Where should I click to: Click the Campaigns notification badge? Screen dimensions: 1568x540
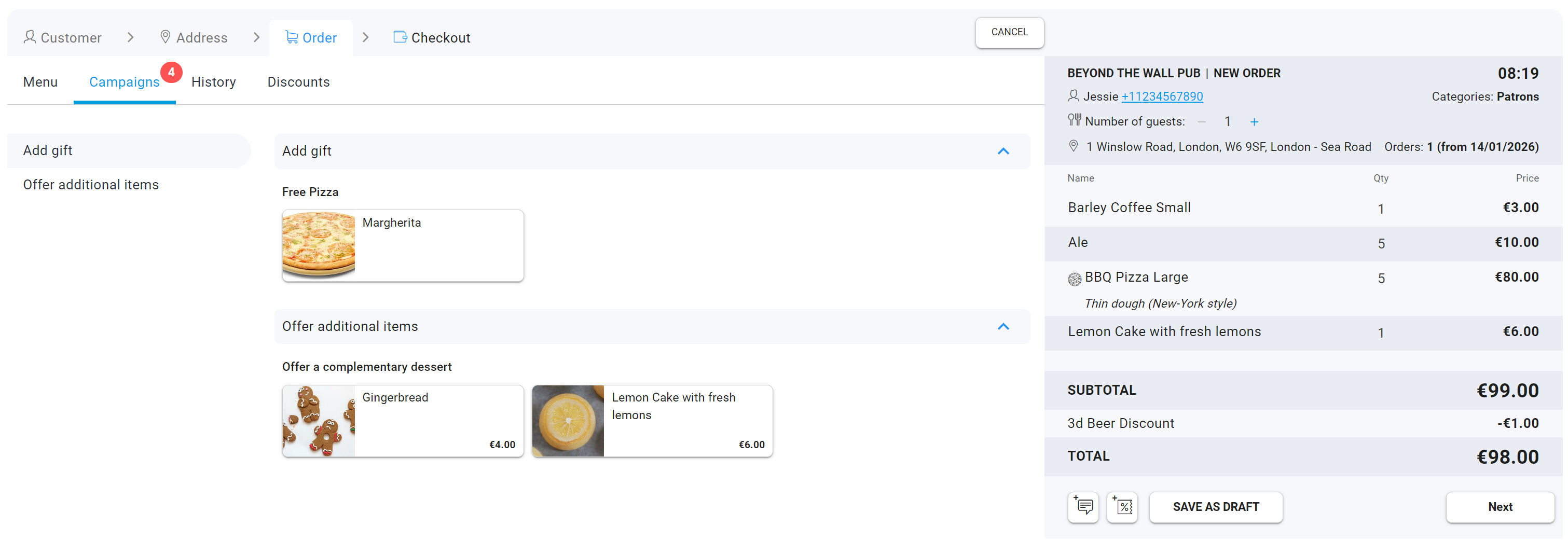pos(171,72)
